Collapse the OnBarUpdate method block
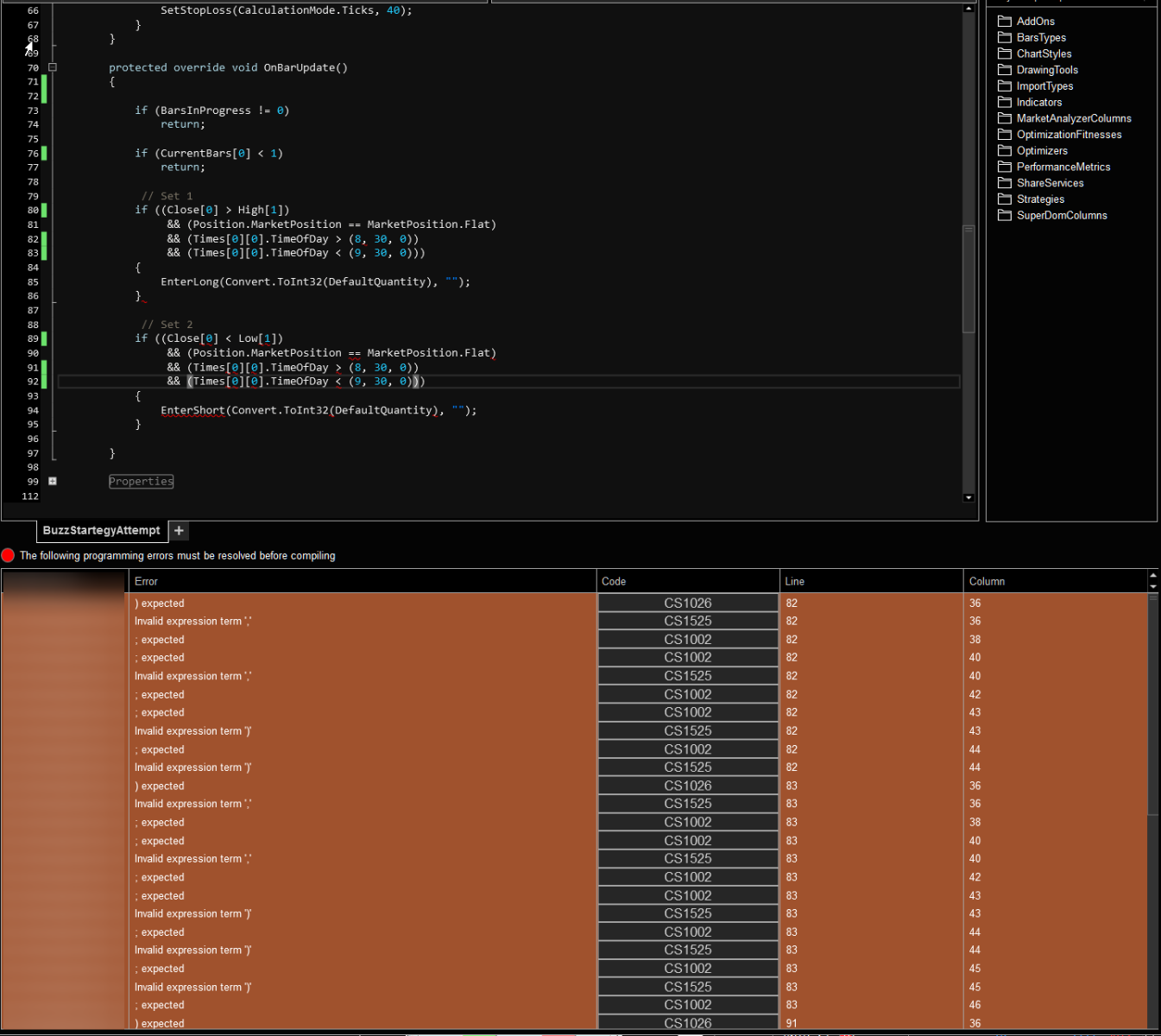 tap(53, 67)
